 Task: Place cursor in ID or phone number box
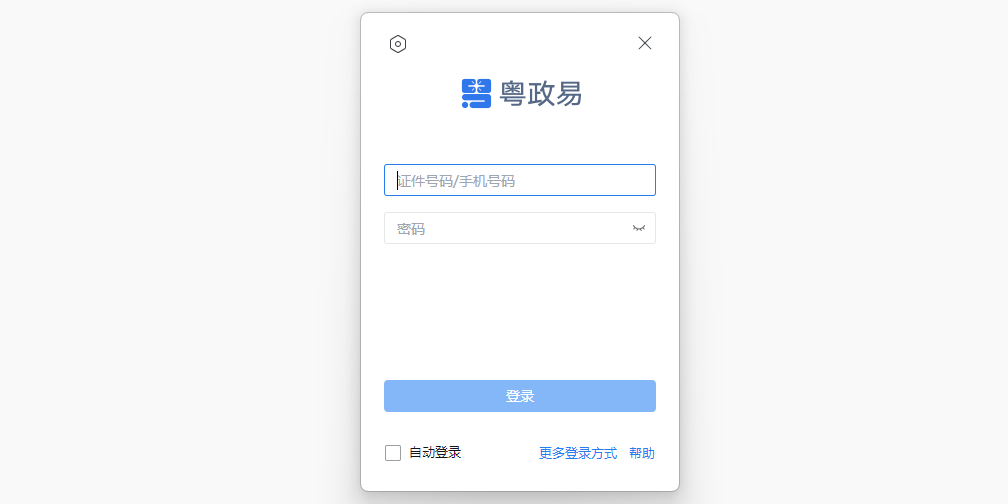point(520,180)
